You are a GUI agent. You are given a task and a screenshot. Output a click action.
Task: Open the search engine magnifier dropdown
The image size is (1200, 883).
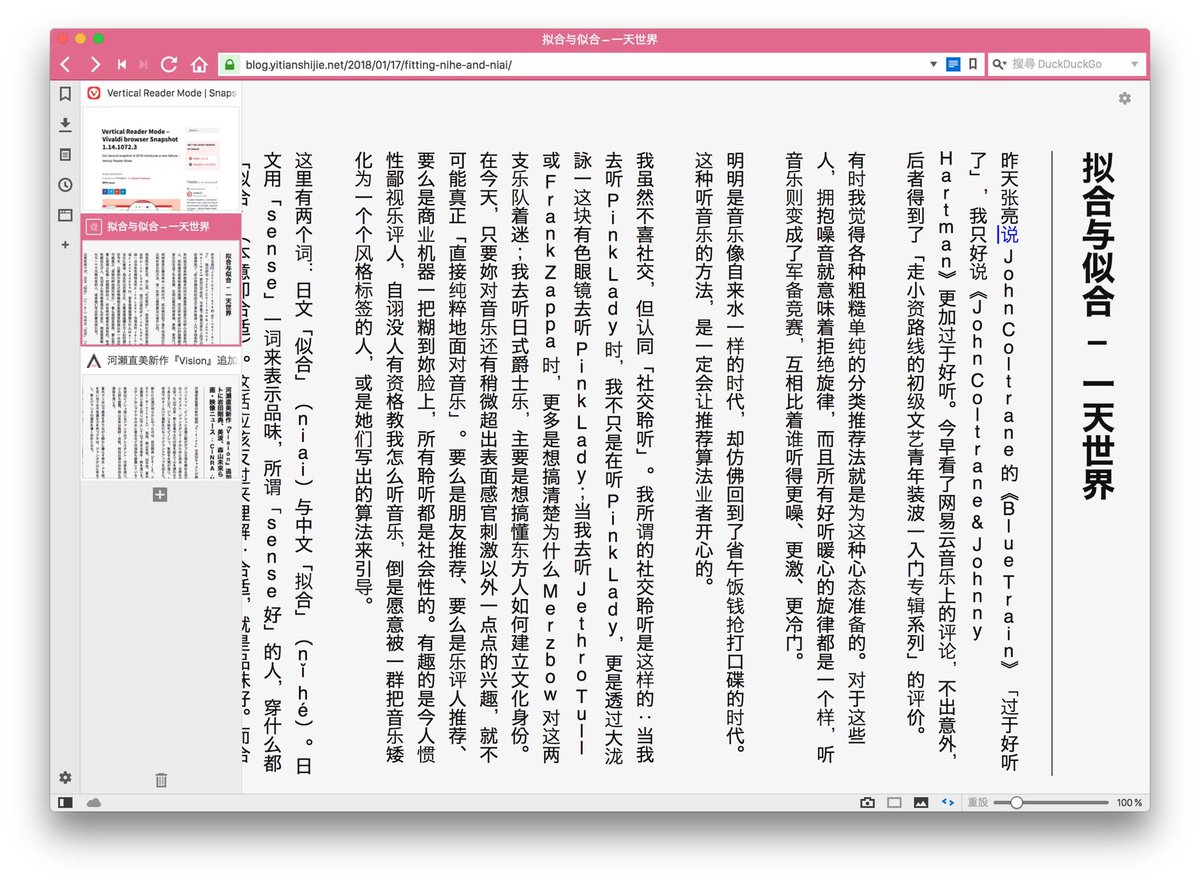[x=999, y=64]
